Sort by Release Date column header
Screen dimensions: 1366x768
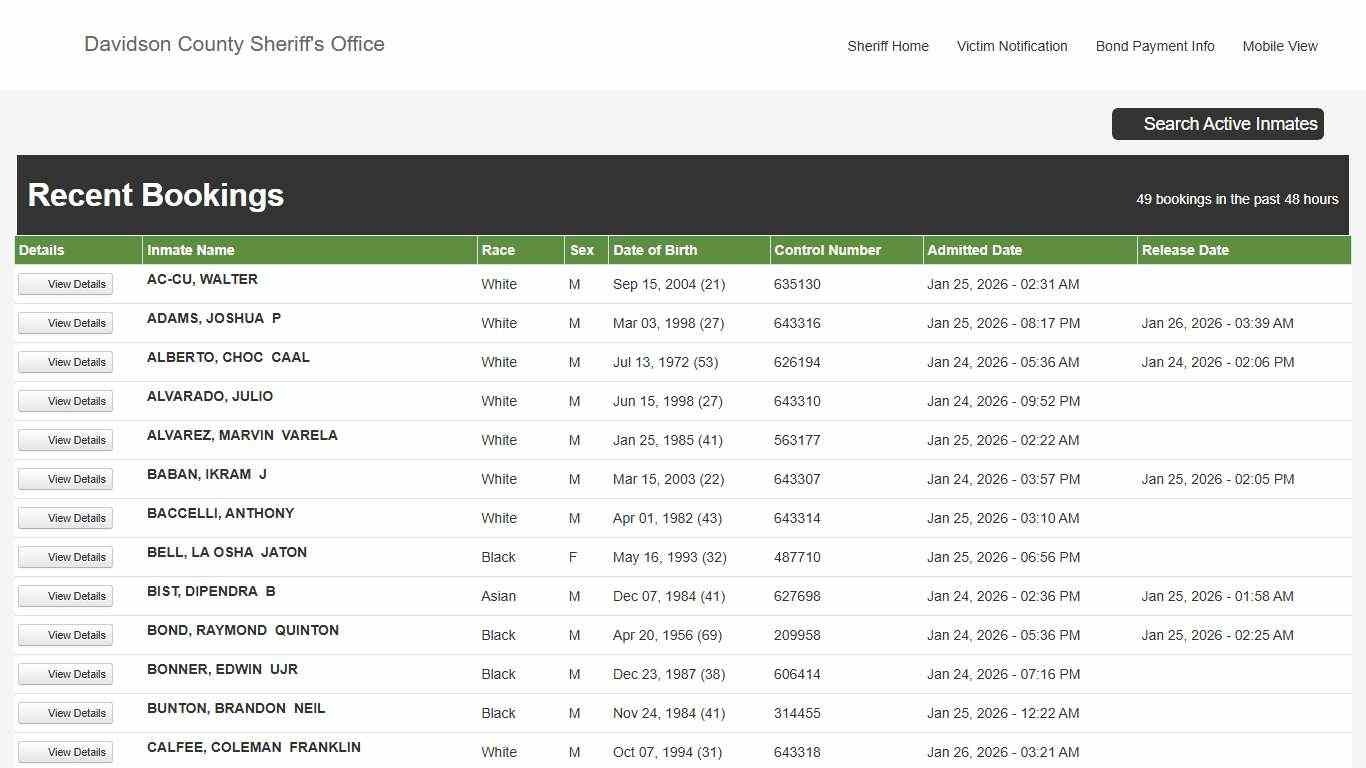pyautogui.click(x=1185, y=250)
